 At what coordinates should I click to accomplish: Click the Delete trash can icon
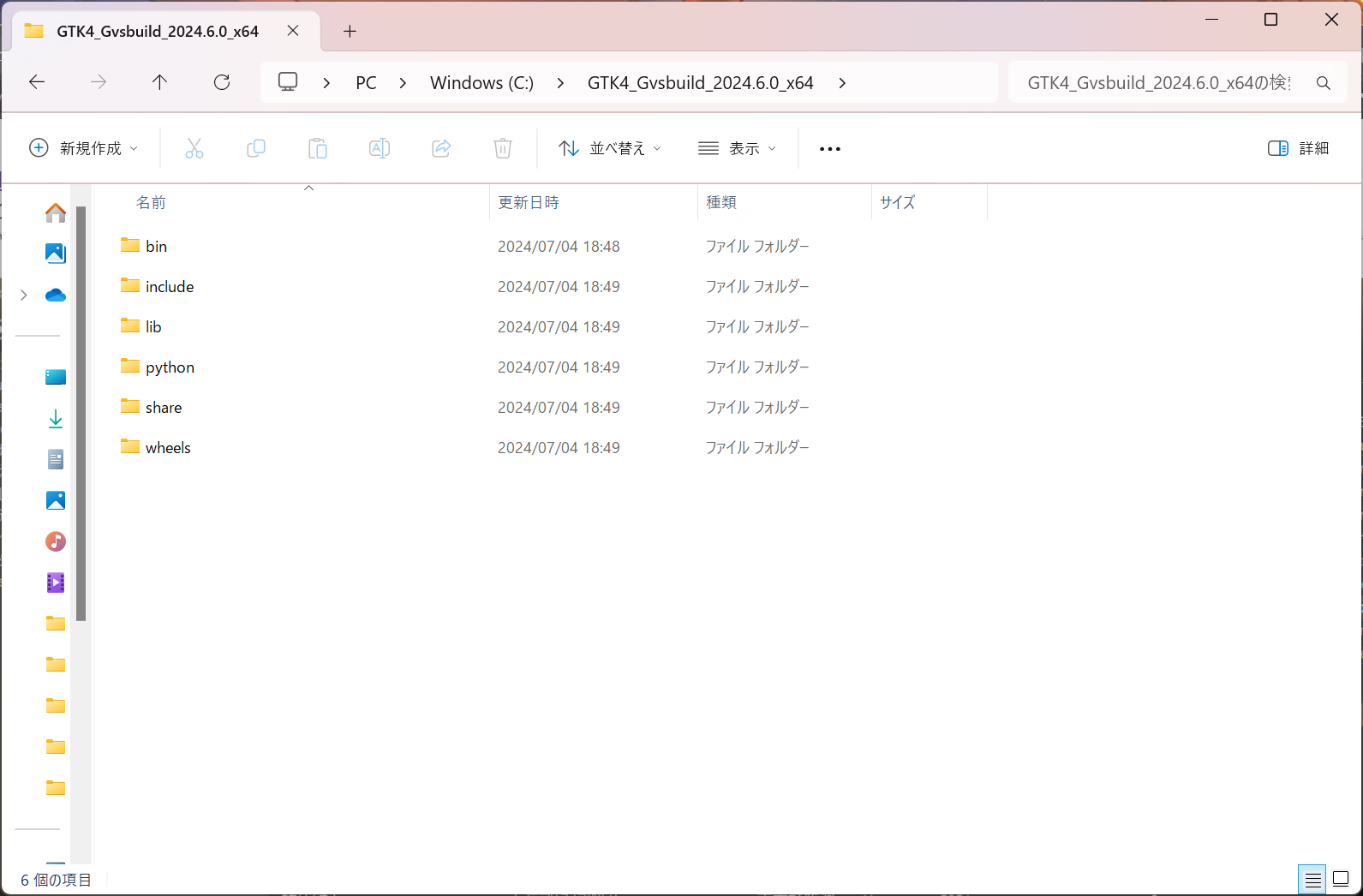(503, 148)
